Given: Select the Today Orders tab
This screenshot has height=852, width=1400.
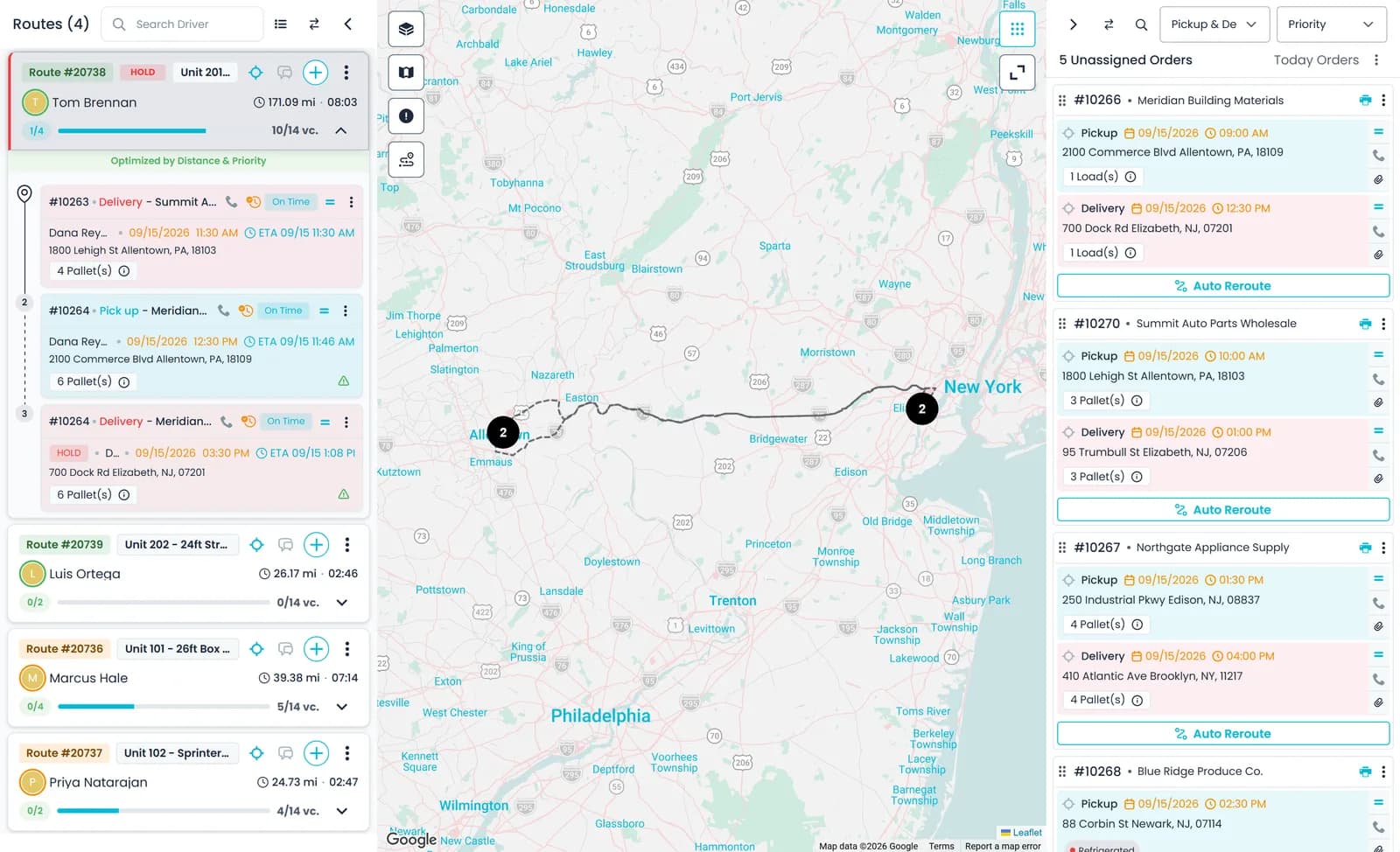Looking at the screenshot, I should click(1316, 60).
